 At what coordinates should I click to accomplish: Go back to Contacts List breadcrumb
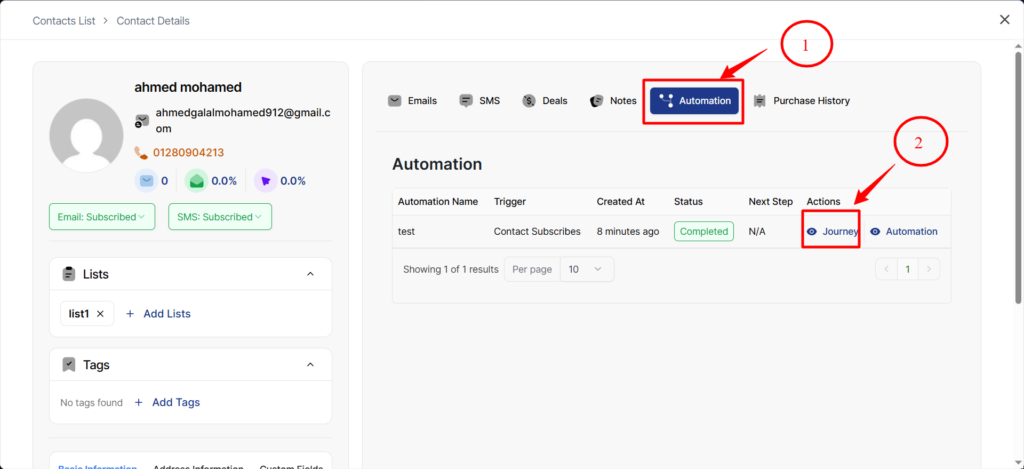pyautogui.click(x=65, y=20)
